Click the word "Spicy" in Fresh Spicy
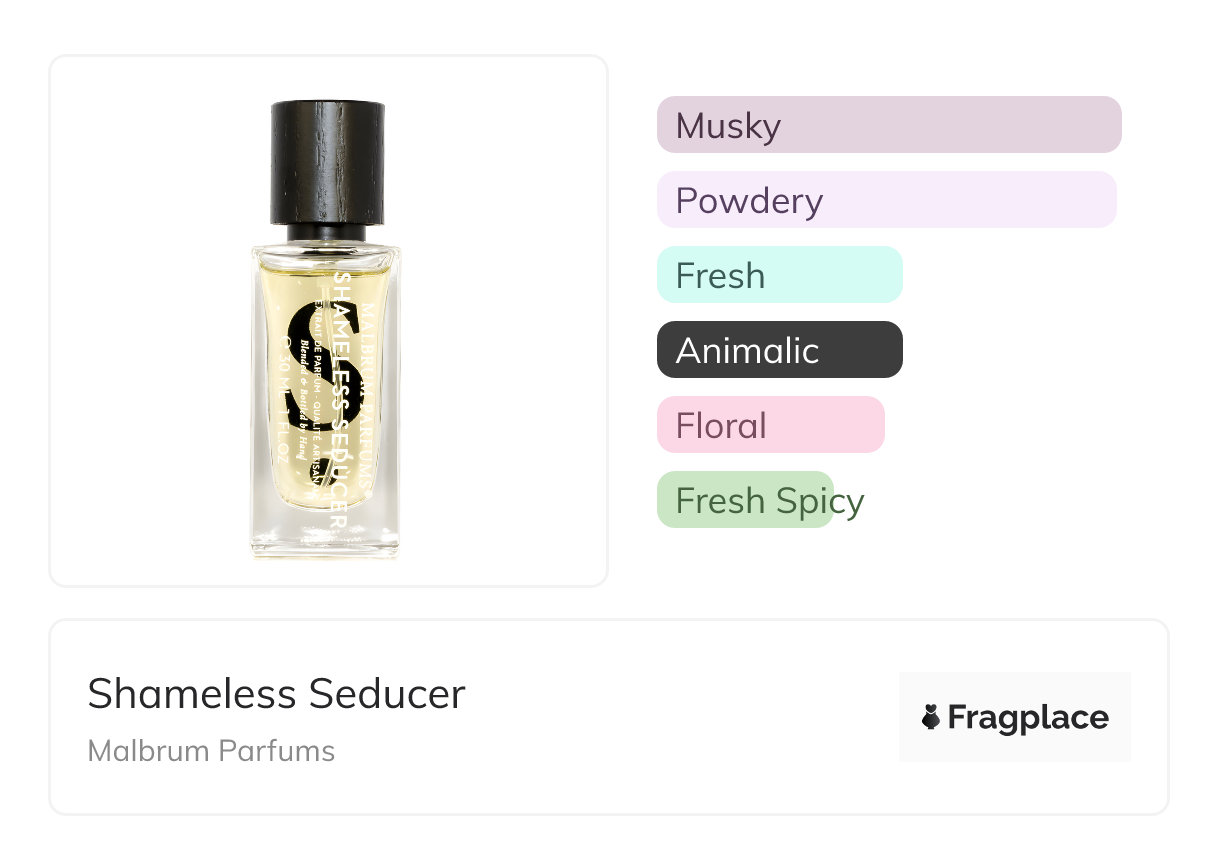Screen dimensions: 1218x864 tap(820, 501)
